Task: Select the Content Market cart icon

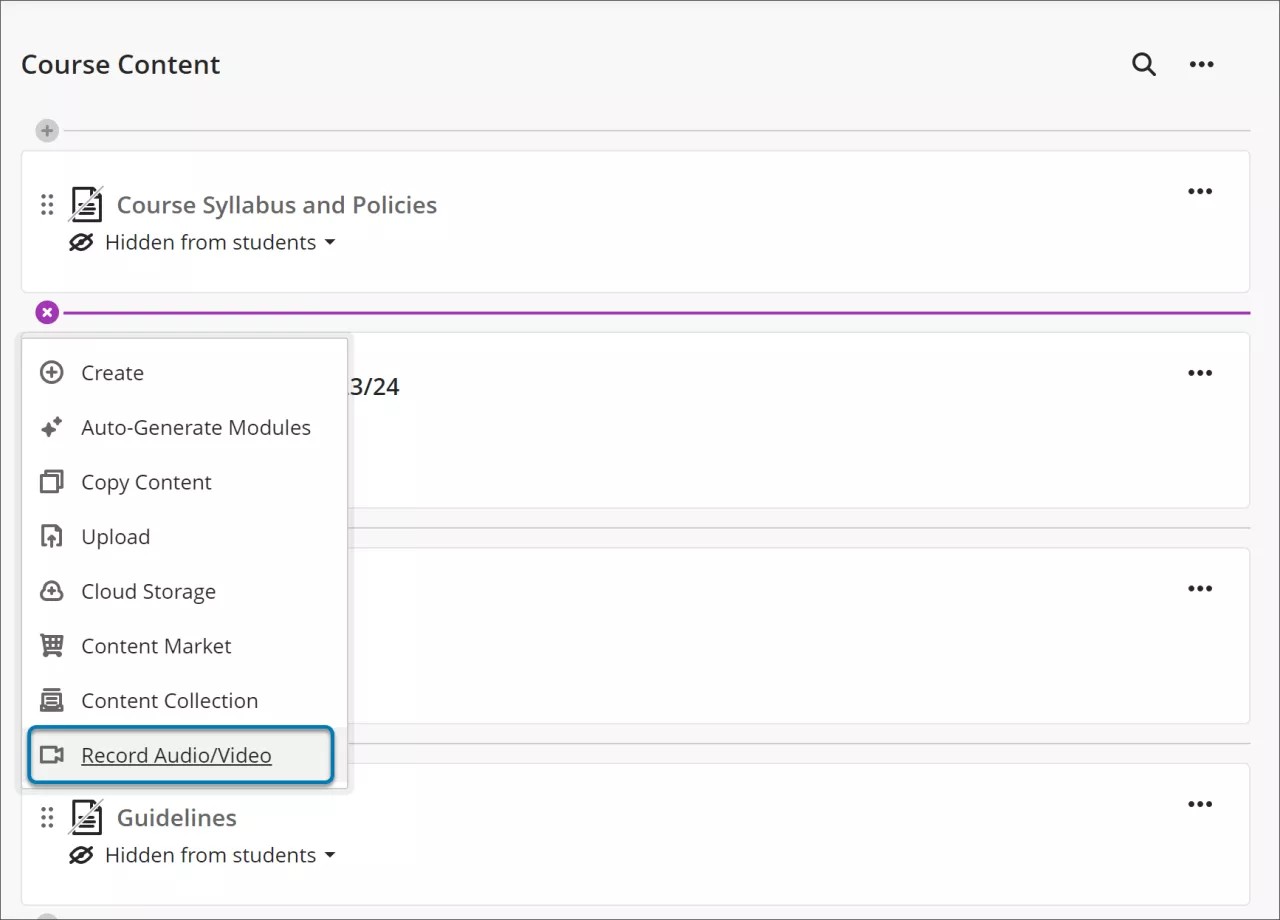Action: pyautogui.click(x=51, y=645)
